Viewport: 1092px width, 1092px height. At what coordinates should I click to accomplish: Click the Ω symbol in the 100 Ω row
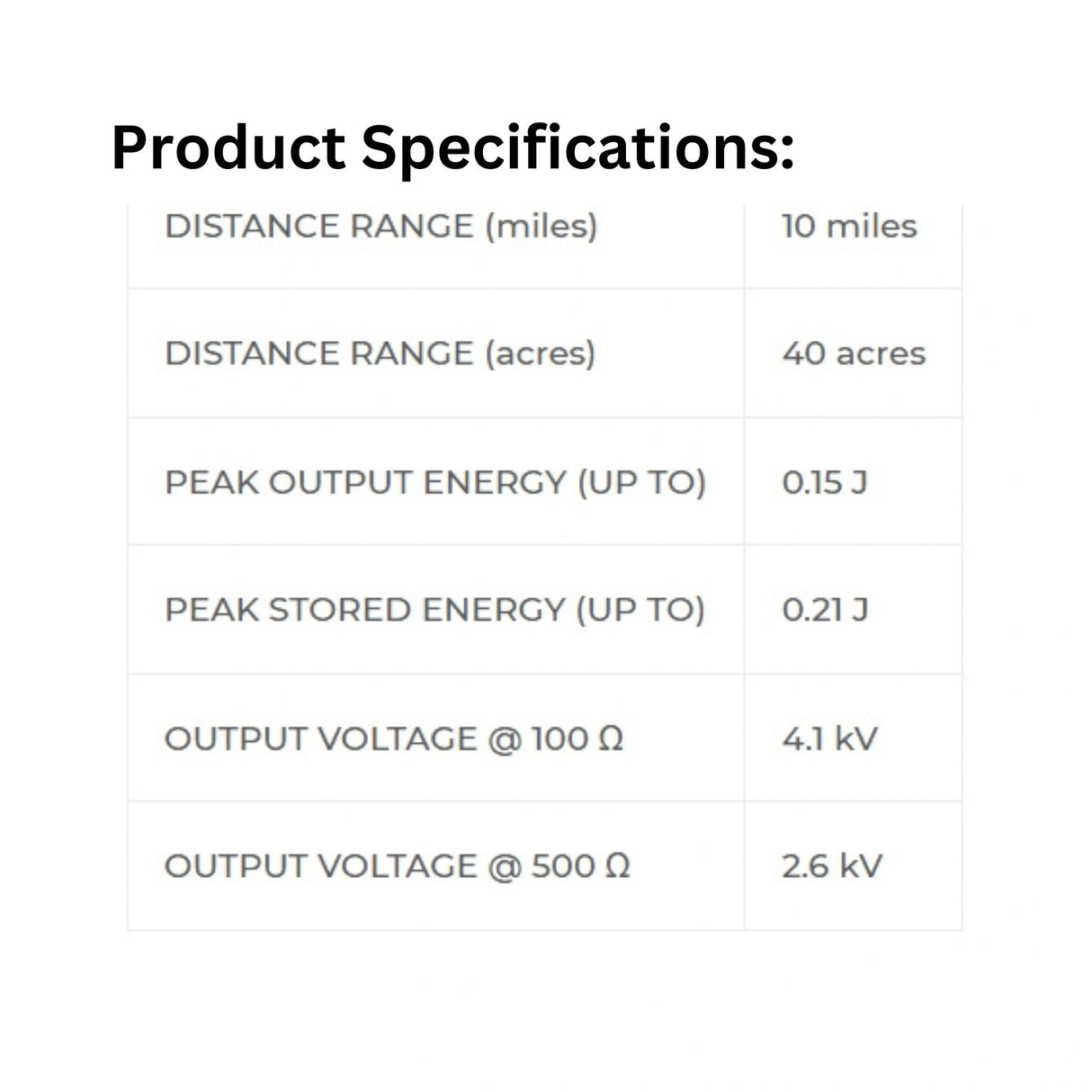pyautogui.click(x=611, y=738)
